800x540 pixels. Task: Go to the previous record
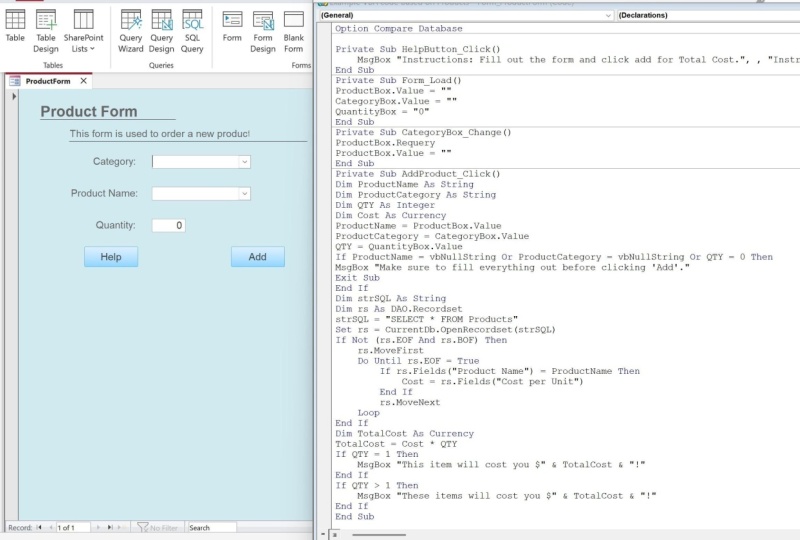pos(51,527)
